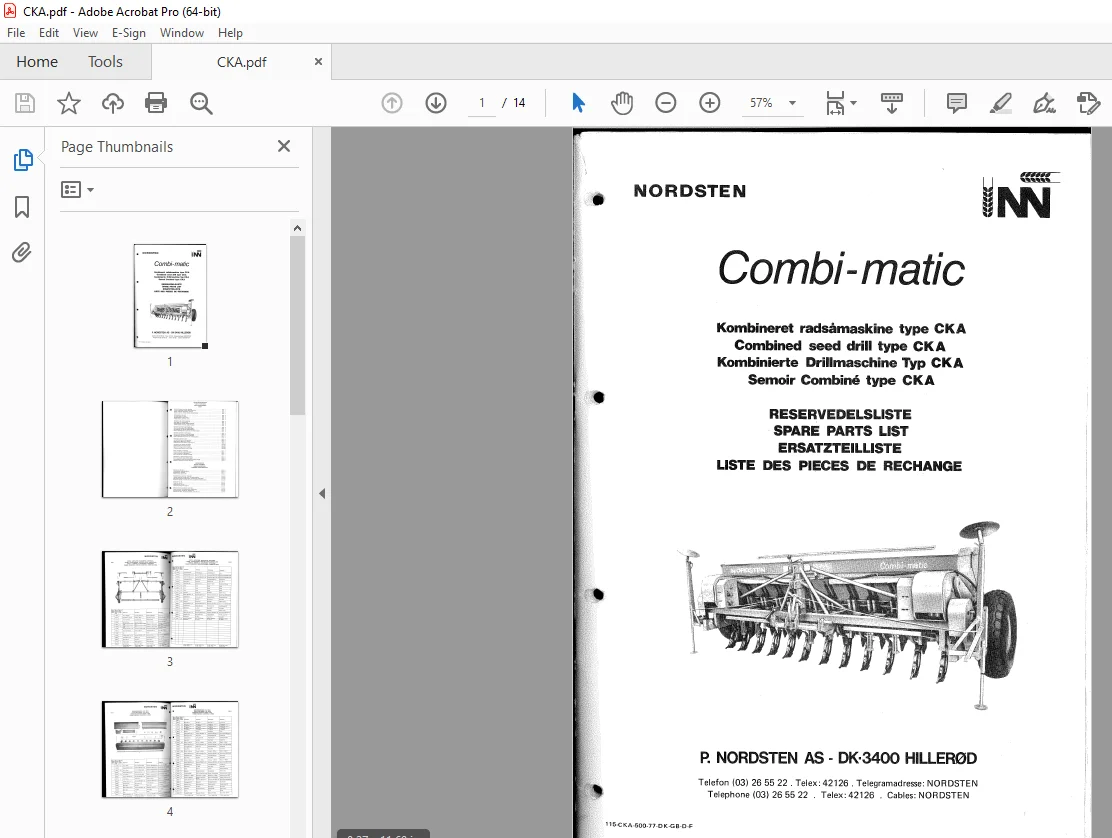Open the thumbnails options dropdown
Screen dimensions: 1112x838
pos(77,189)
